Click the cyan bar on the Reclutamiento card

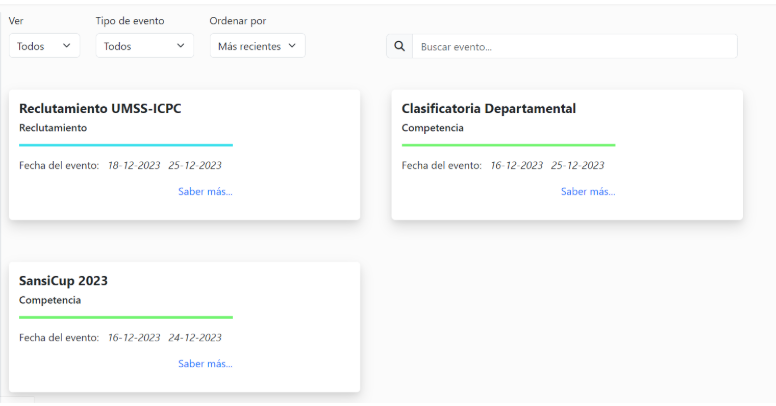tap(126, 145)
